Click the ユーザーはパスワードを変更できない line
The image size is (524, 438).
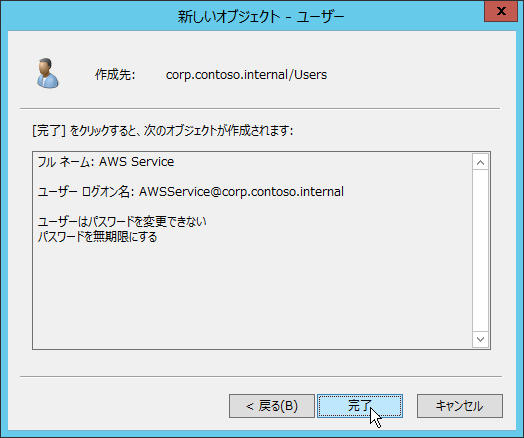tap(122, 222)
